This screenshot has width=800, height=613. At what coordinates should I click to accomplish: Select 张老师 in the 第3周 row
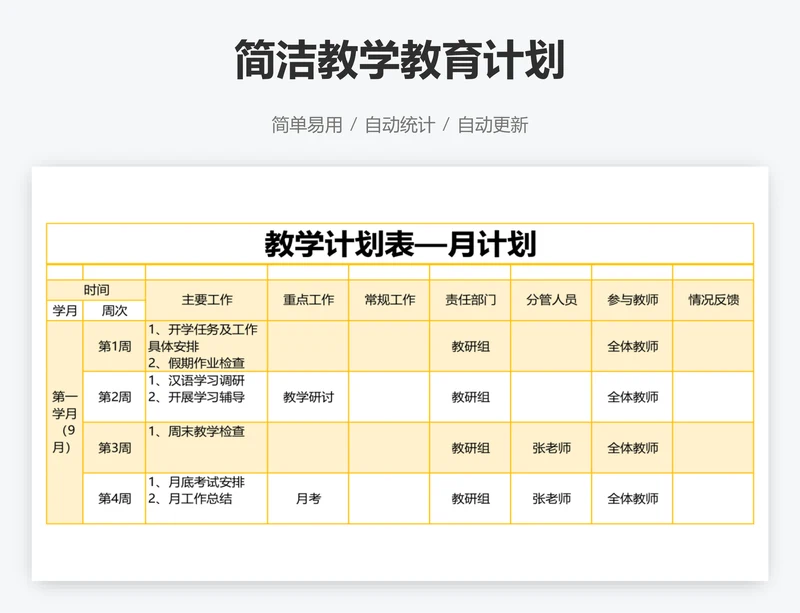click(552, 448)
